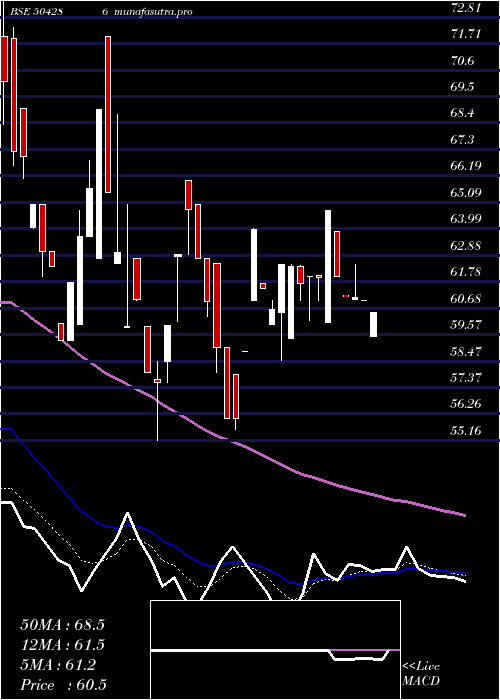Select the 66.19 price axis label
Viewport: 500px width, 700px height.
click(x=466, y=166)
